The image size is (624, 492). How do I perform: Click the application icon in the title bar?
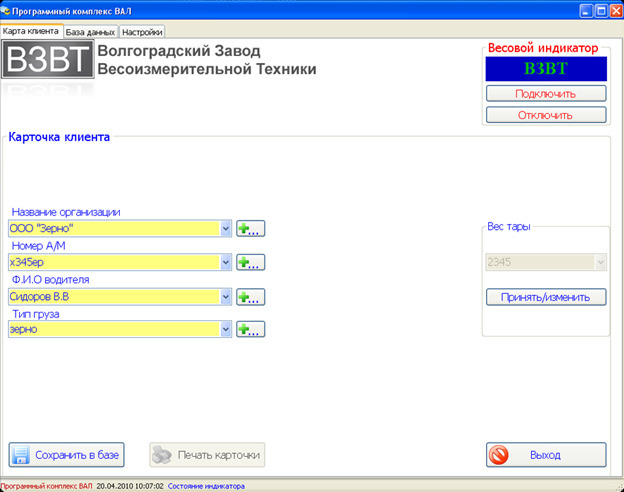(x=5, y=11)
